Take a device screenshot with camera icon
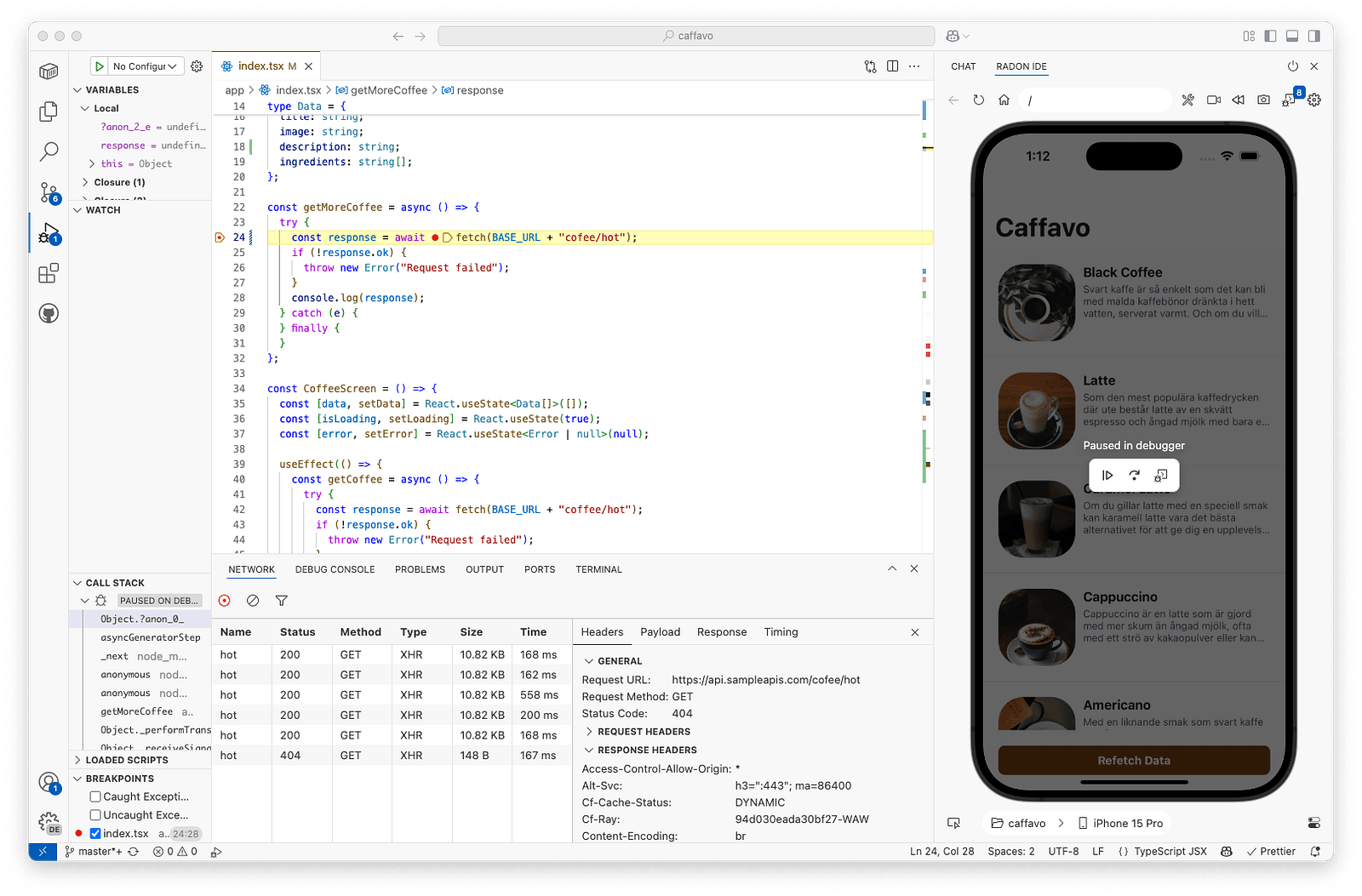Image resolution: width=1362 pixels, height=896 pixels. pyautogui.click(x=1263, y=100)
